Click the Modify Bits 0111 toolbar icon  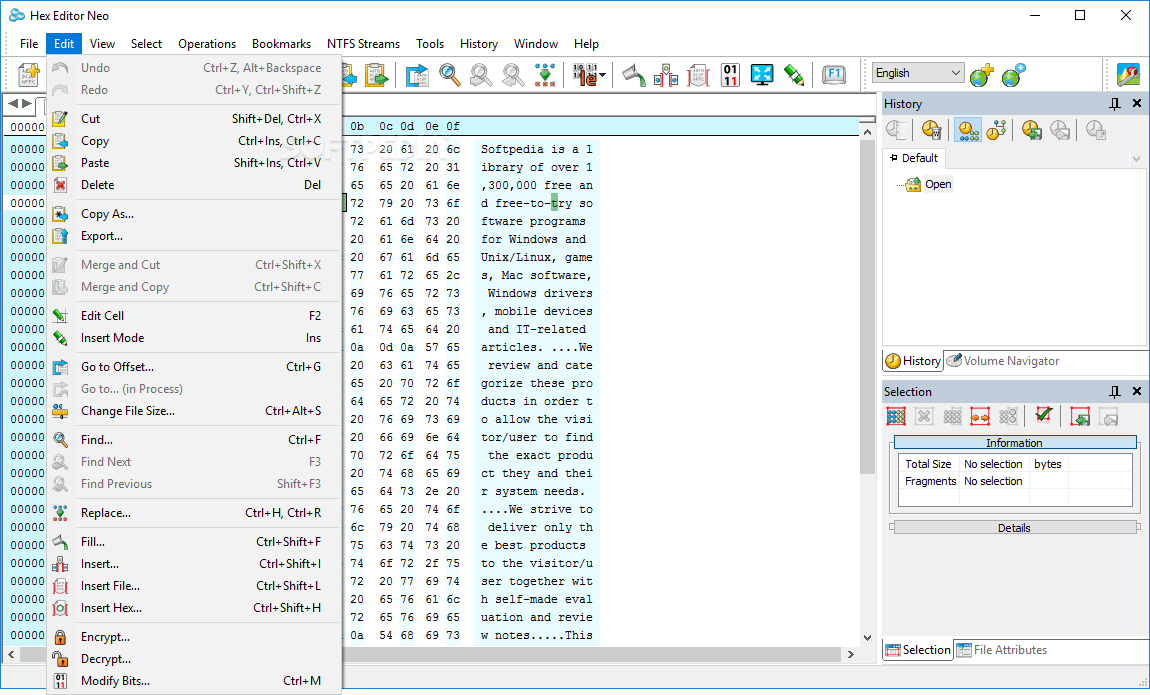point(730,74)
